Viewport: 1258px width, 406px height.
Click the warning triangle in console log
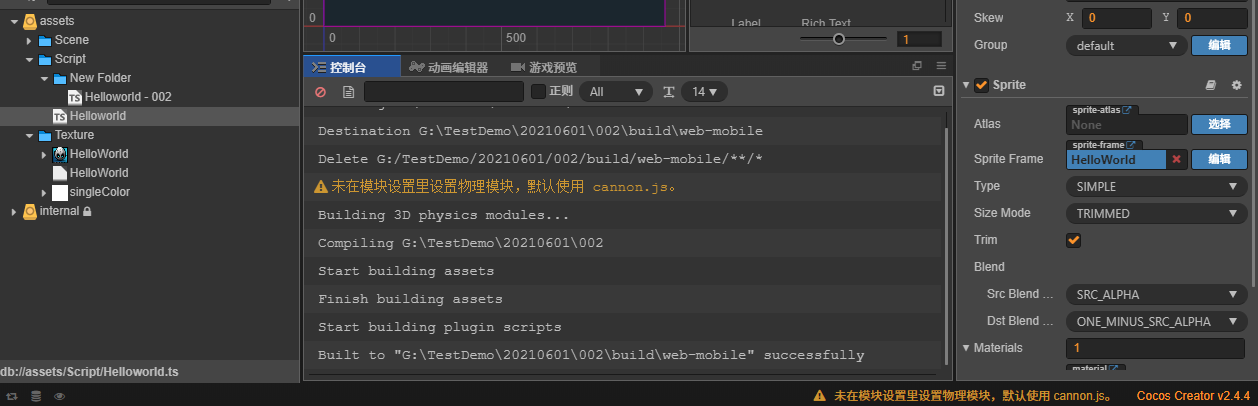(x=321, y=187)
